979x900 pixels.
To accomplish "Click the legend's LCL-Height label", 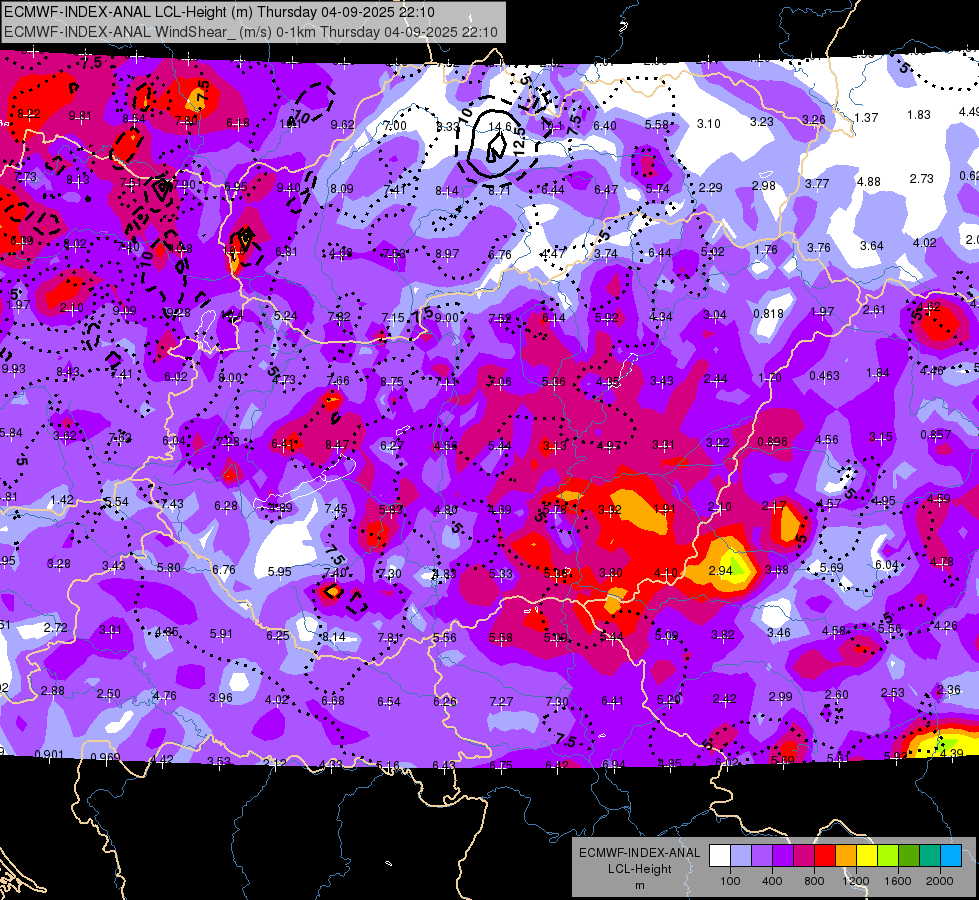I will coord(639,869).
